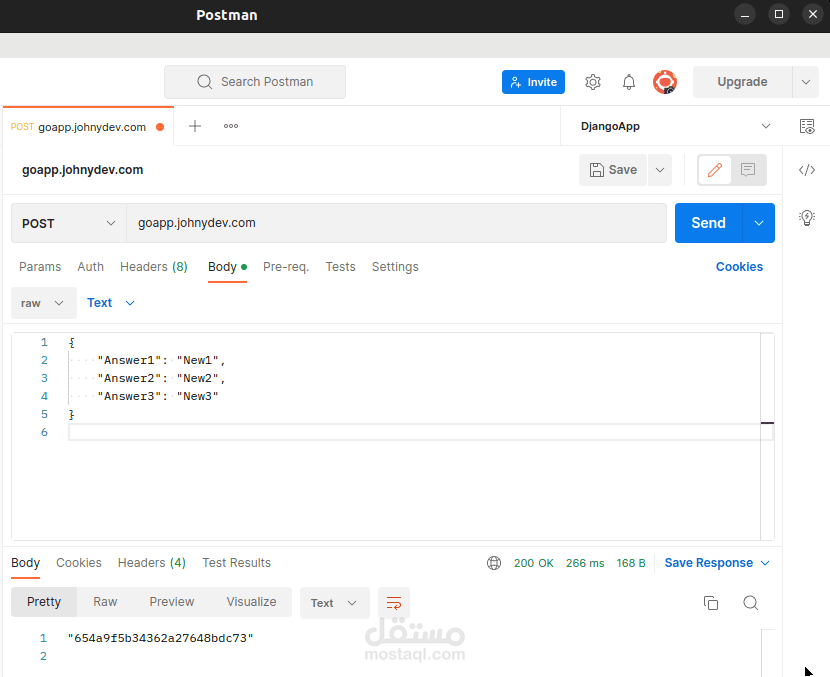
Task: Select the Pretty response view
Action: point(44,602)
